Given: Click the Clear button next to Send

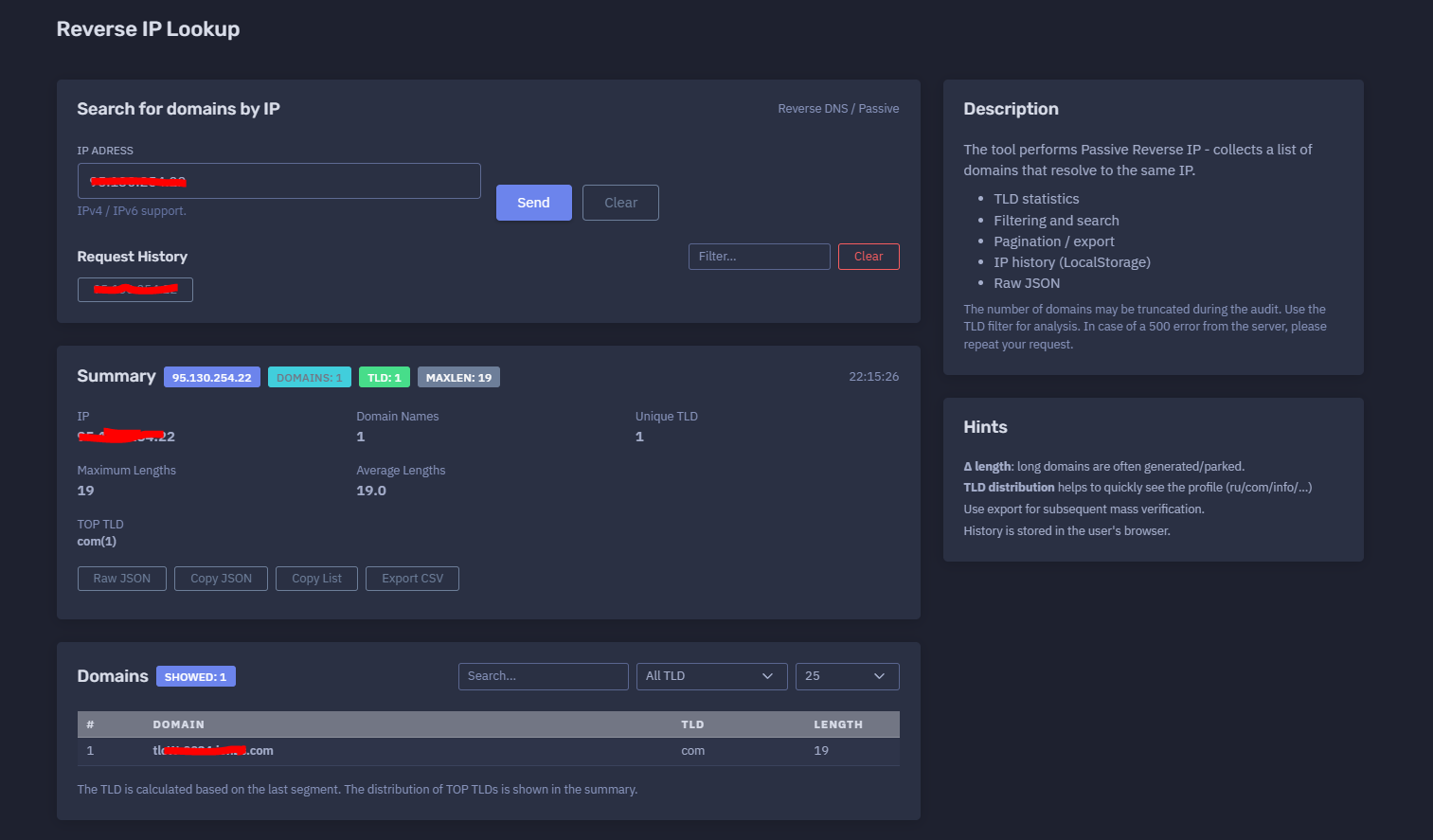Looking at the screenshot, I should coord(620,203).
